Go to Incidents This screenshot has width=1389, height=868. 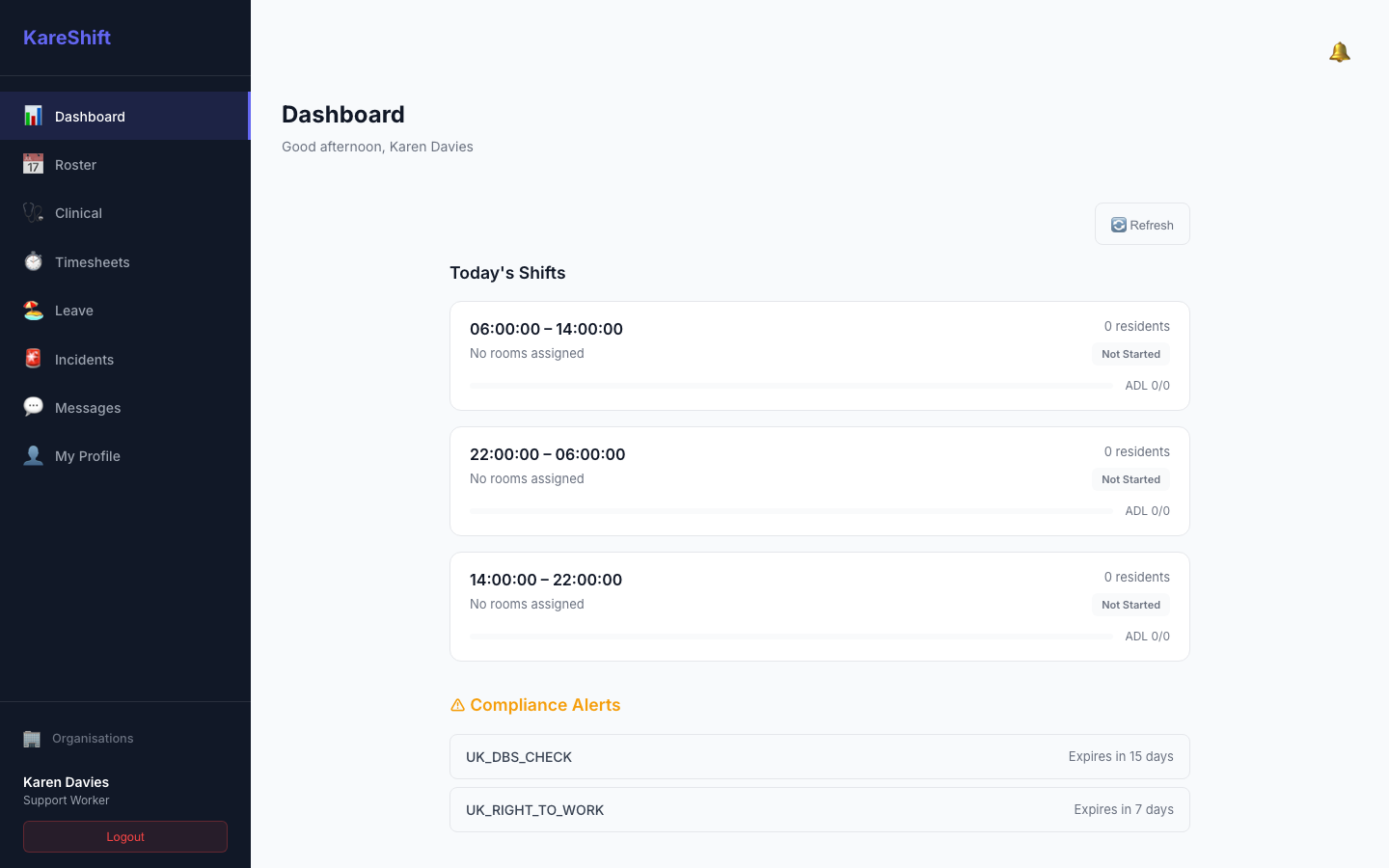(x=125, y=359)
